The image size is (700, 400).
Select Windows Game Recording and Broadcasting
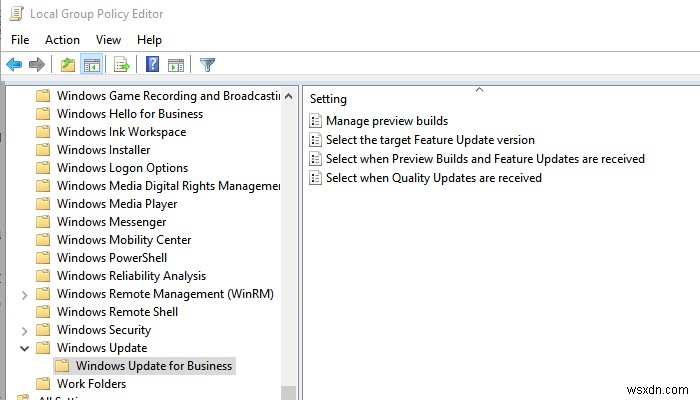[168, 96]
